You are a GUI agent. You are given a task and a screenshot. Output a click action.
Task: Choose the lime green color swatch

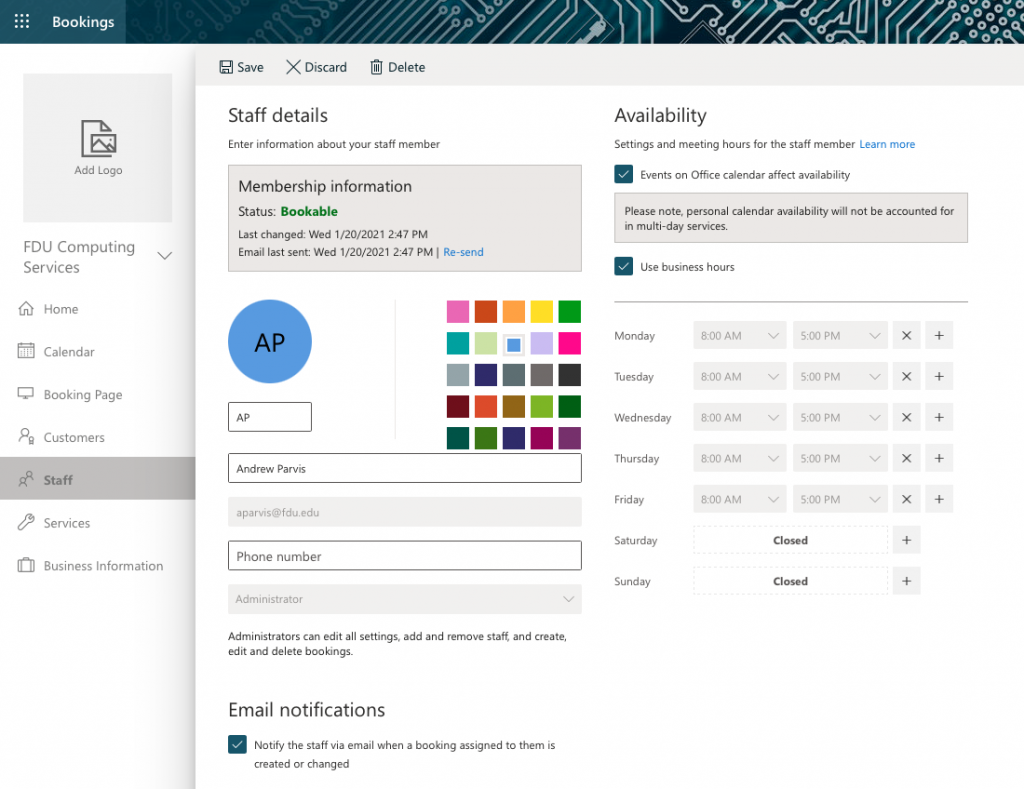pos(541,406)
